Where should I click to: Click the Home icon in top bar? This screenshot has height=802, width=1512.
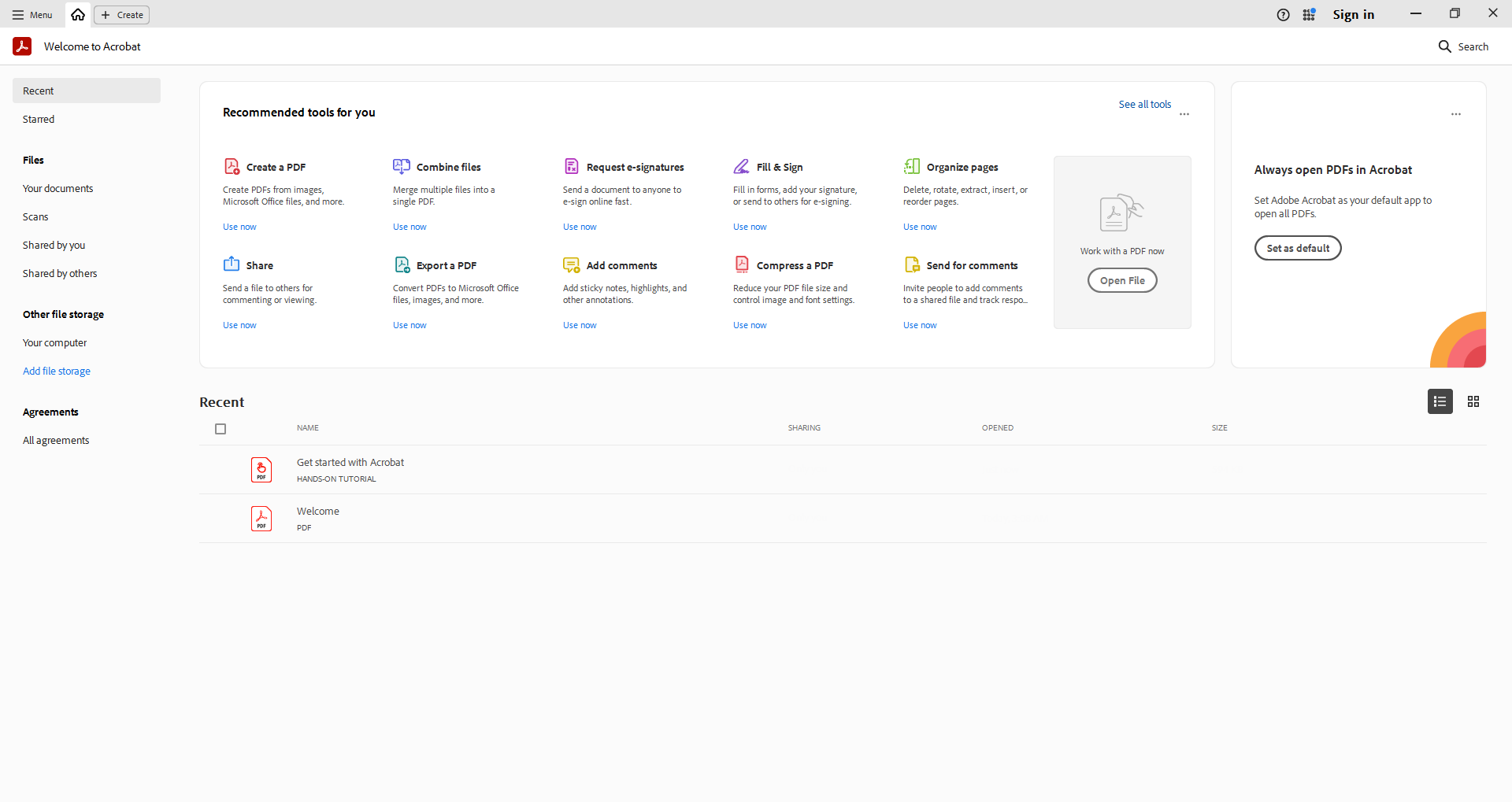[x=78, y=15]
